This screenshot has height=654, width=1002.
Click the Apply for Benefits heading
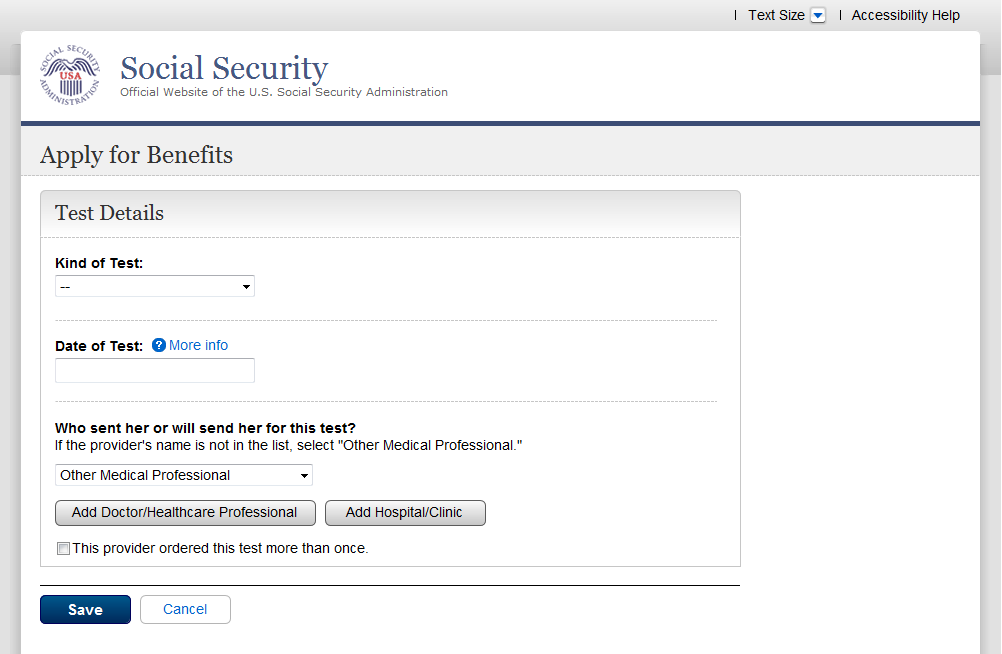(x=136, y=155)
